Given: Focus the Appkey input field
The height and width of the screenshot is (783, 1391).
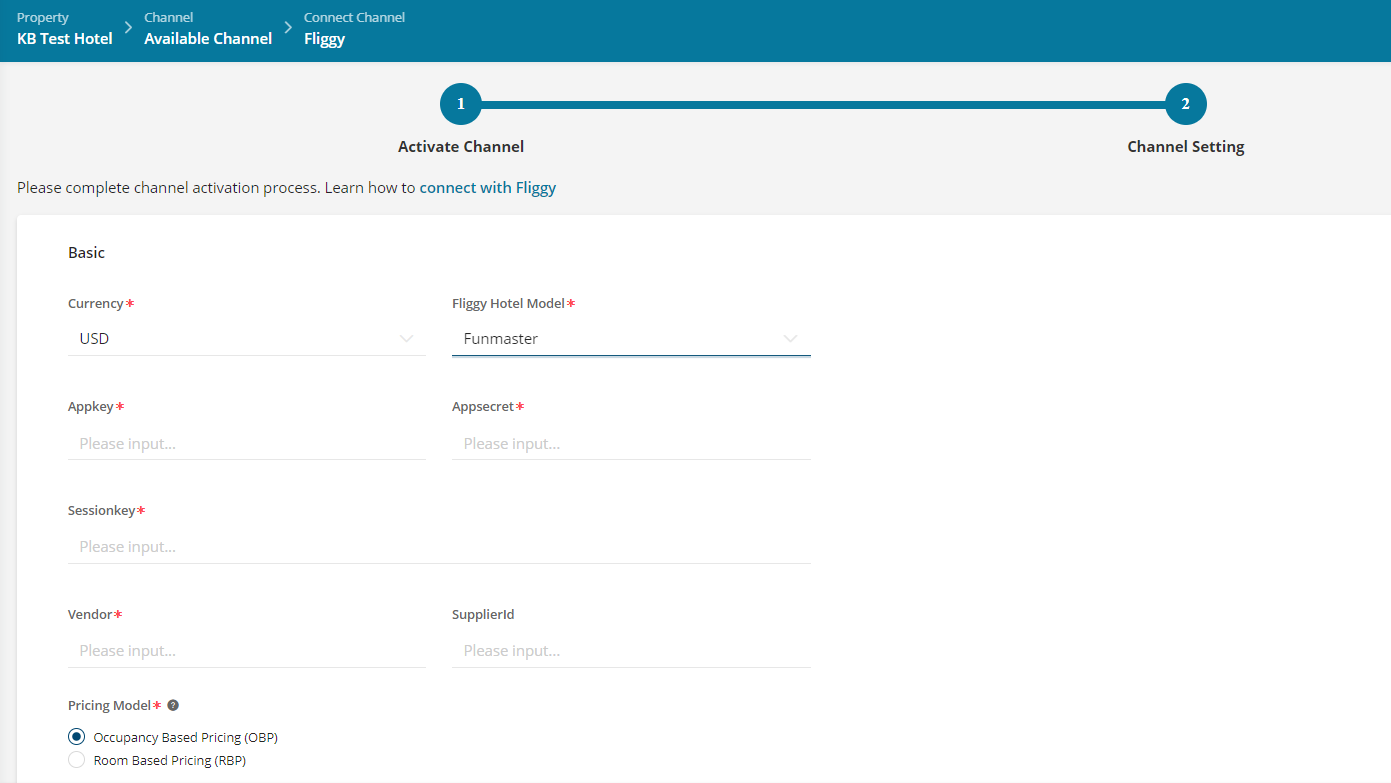Looking at the screenshot, I should pyautogui.click(x=247, y=443).
